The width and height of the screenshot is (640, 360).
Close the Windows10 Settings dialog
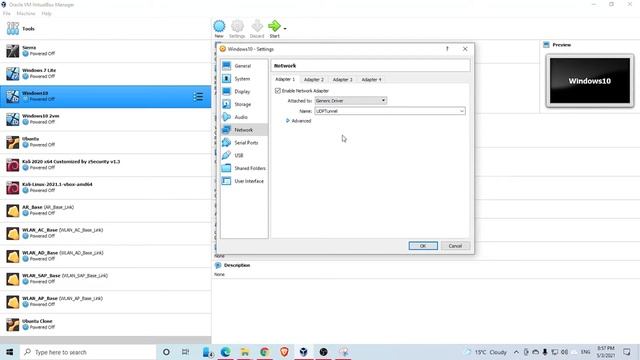point(465,49)
